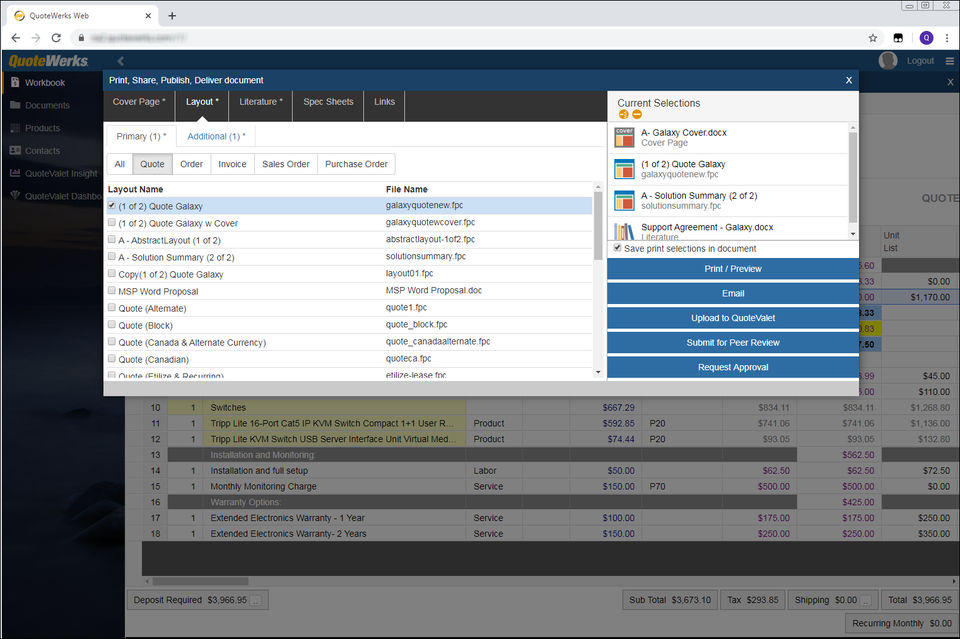Click the Documents folder icon in the sidebar
960x639 pixels.
coord(15,105)
